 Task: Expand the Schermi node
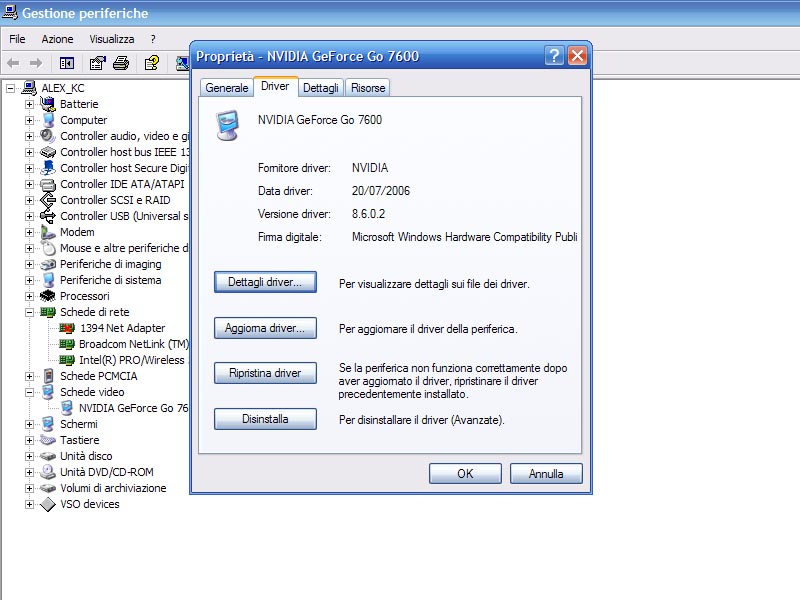[x=30, y=424]
